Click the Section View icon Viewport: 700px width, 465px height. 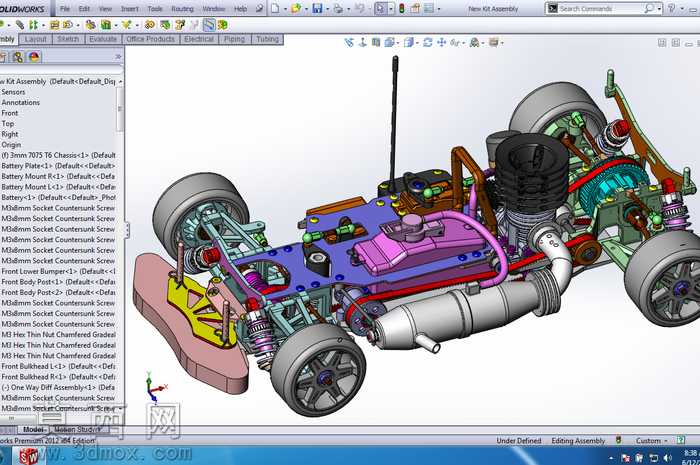pyautogui.click(x=376, y=42)
